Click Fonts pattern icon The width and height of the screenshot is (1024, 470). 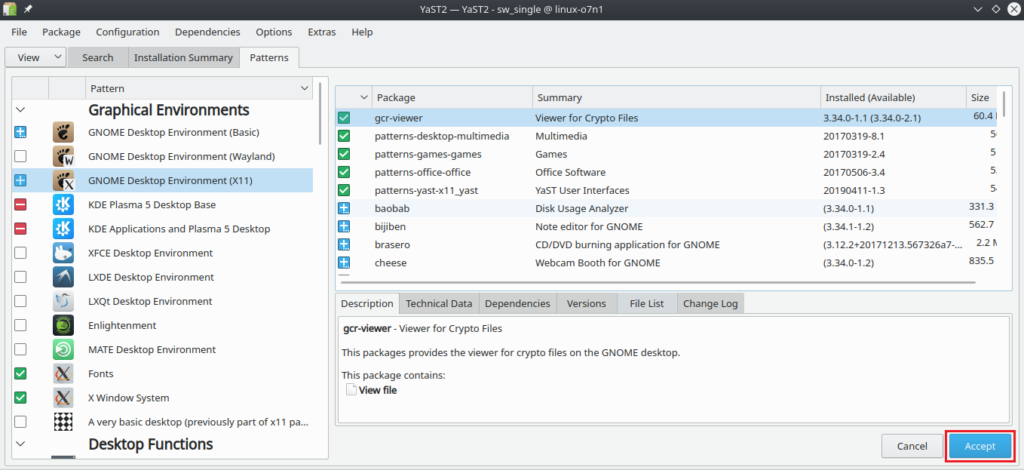coord(63,374)
